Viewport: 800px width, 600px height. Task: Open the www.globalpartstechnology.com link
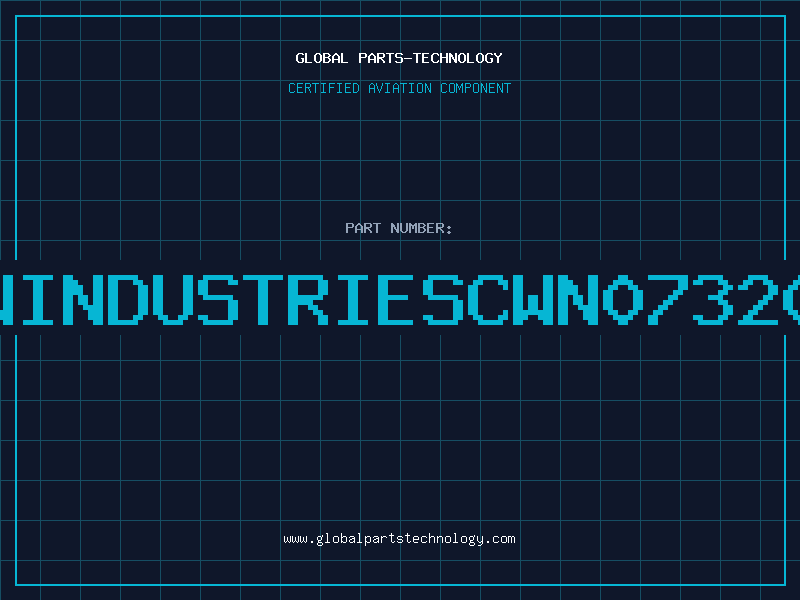pyautogui.click(x=399, y=539)
